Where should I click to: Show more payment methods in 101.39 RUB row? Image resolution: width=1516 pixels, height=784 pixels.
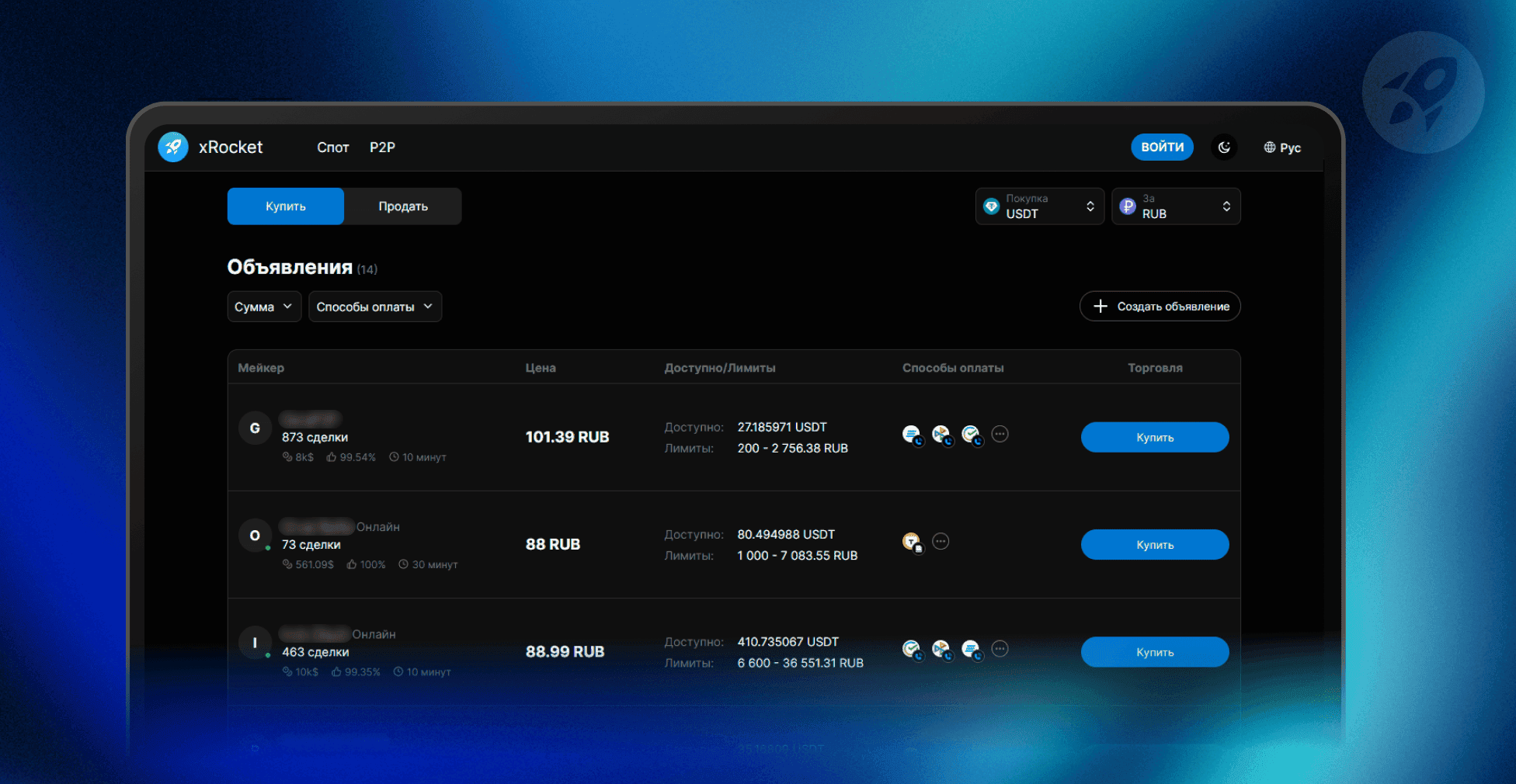click(1000, 434)
